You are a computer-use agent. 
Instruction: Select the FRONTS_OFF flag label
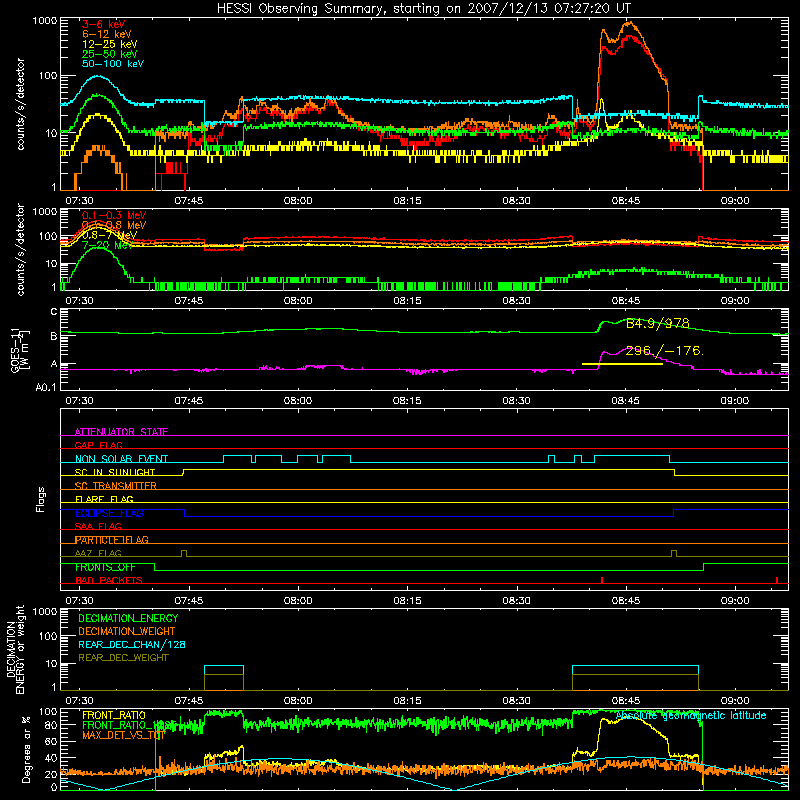[105, 567]
